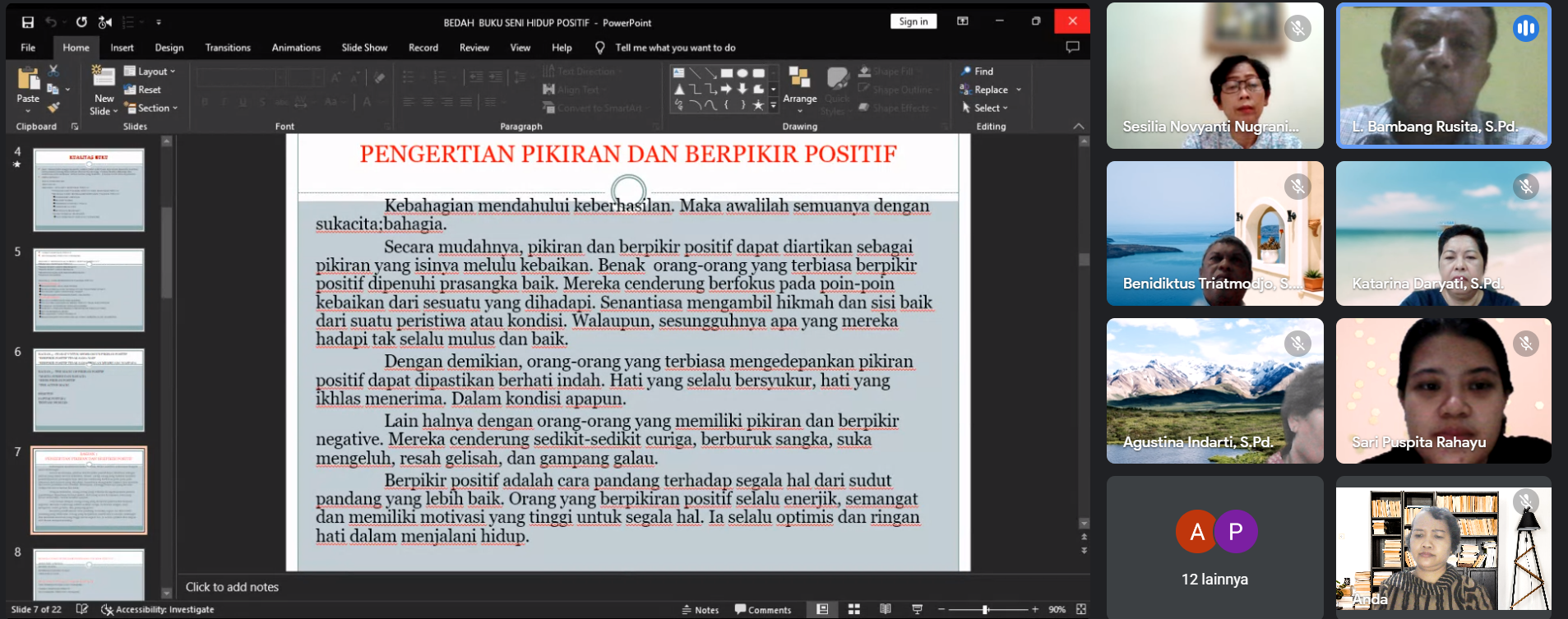Screen dimensions: 1568x619
Task: Click Find in Editing group
Action: [x=977, y=72]
